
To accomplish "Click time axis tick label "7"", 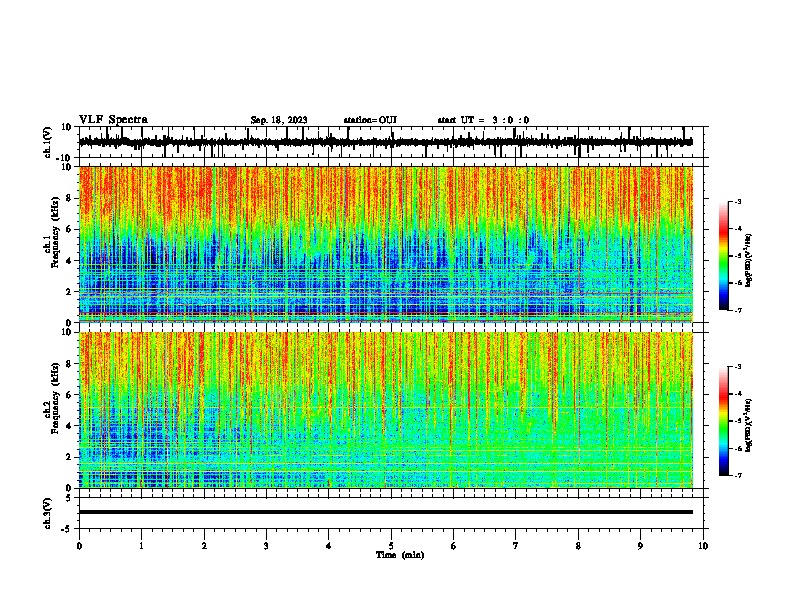I will click(516, 546).
